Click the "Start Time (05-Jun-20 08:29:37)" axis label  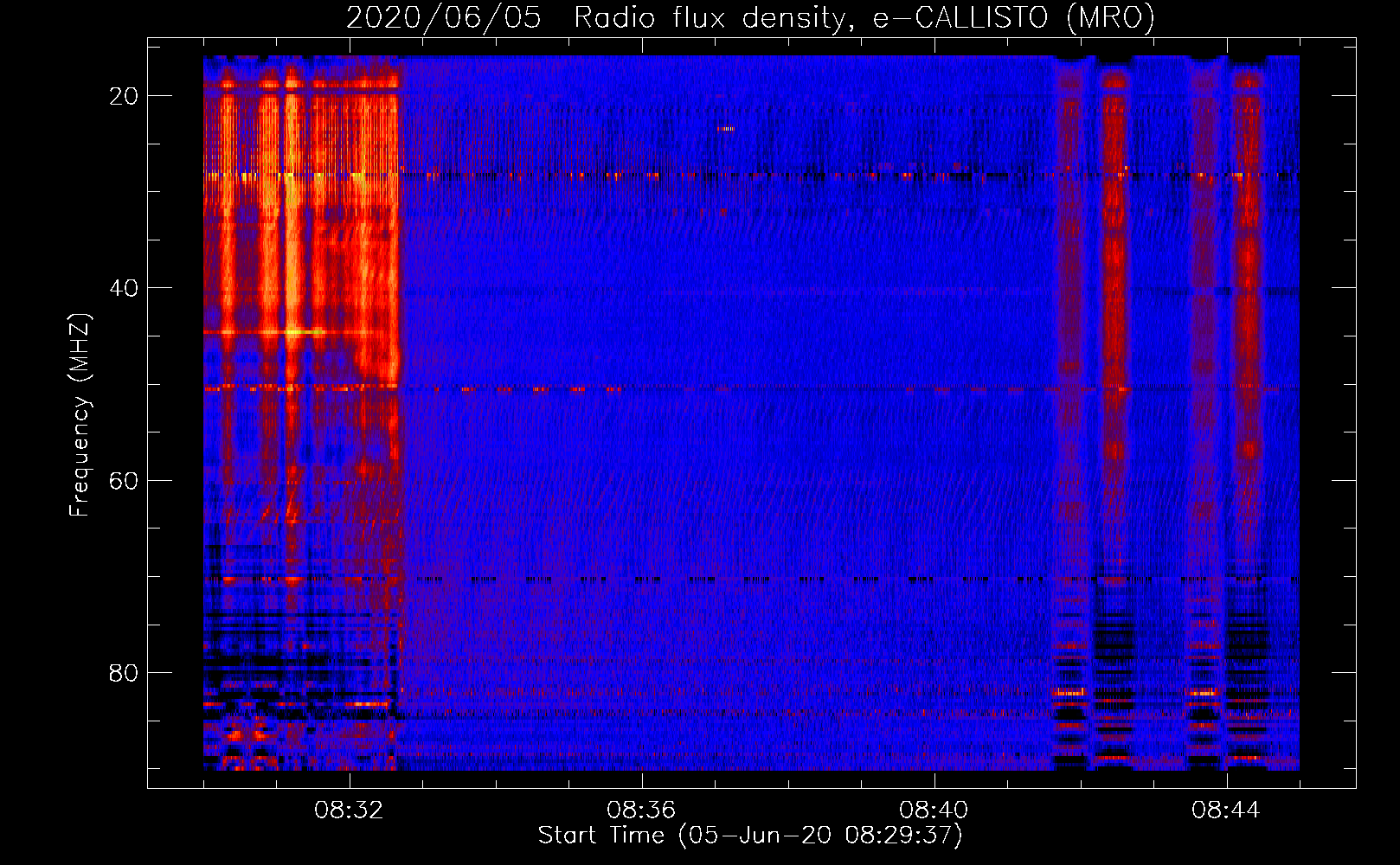point(750,836)
